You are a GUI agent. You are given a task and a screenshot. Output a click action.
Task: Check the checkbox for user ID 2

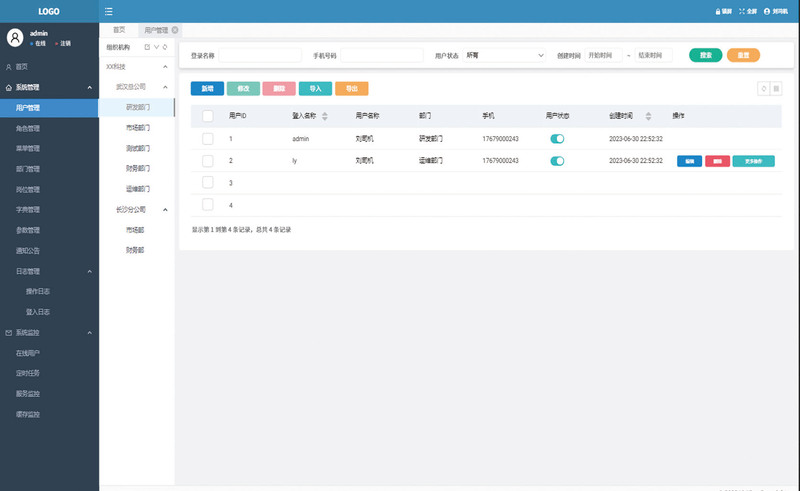coord(208,160)
